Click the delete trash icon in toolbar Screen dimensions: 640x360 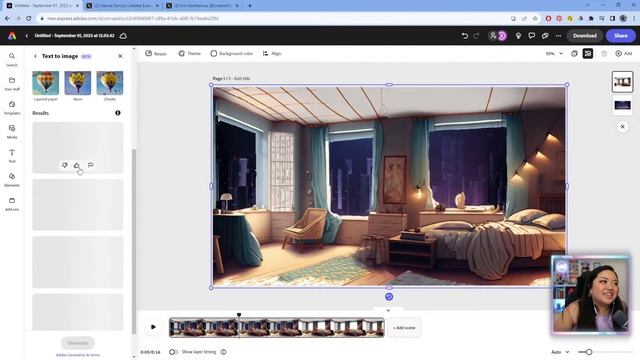pos(604,53)
